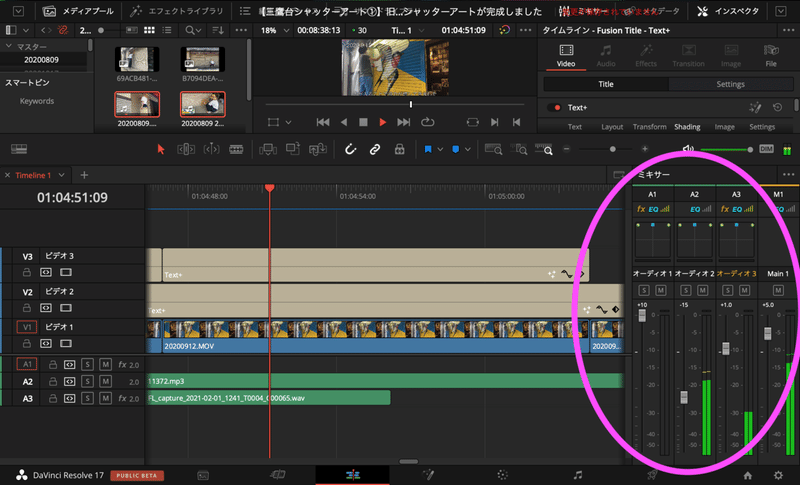Open media pool sort order menu
800x485 pixels.
[218, 30]
